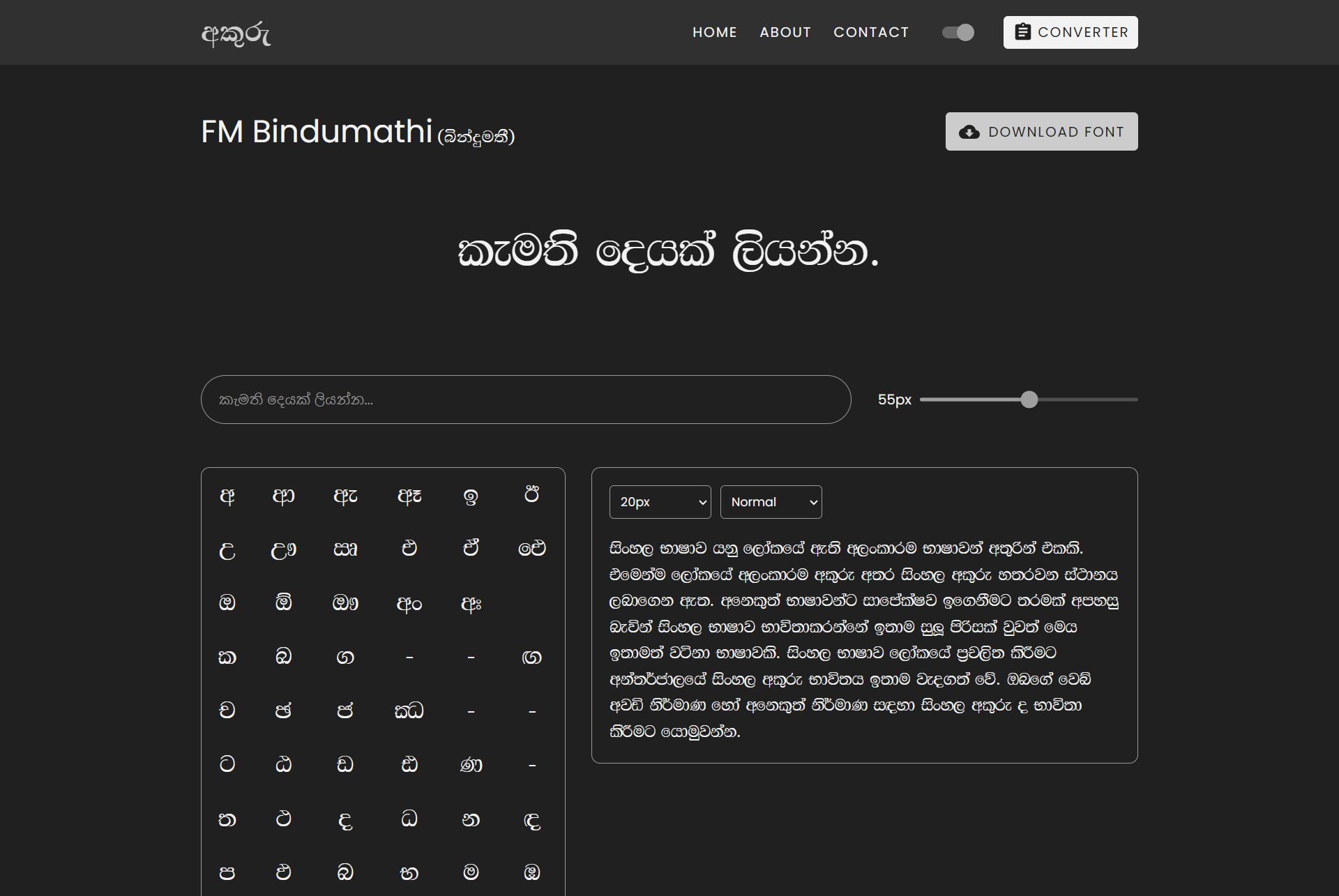
Task: Click the ප character tile
Action: (227, 872)
